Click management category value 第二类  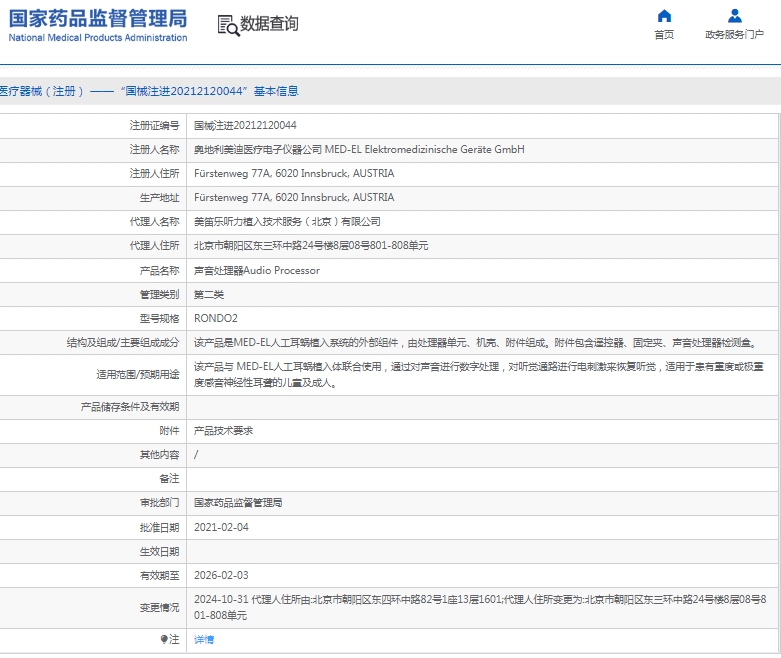click(x=209, y=294)
